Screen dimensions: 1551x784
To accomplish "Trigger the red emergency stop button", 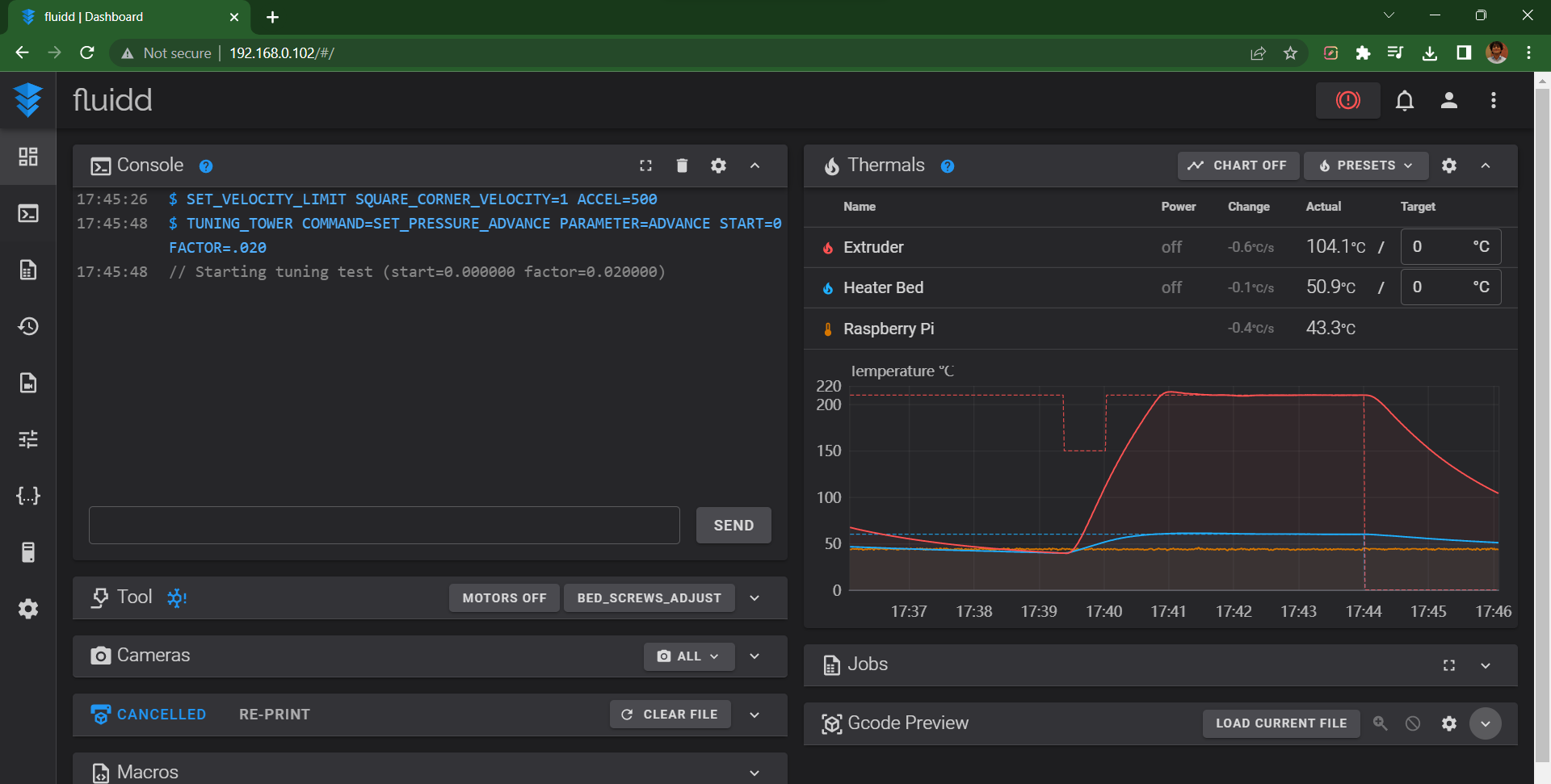I will (x=1347, y=100).
